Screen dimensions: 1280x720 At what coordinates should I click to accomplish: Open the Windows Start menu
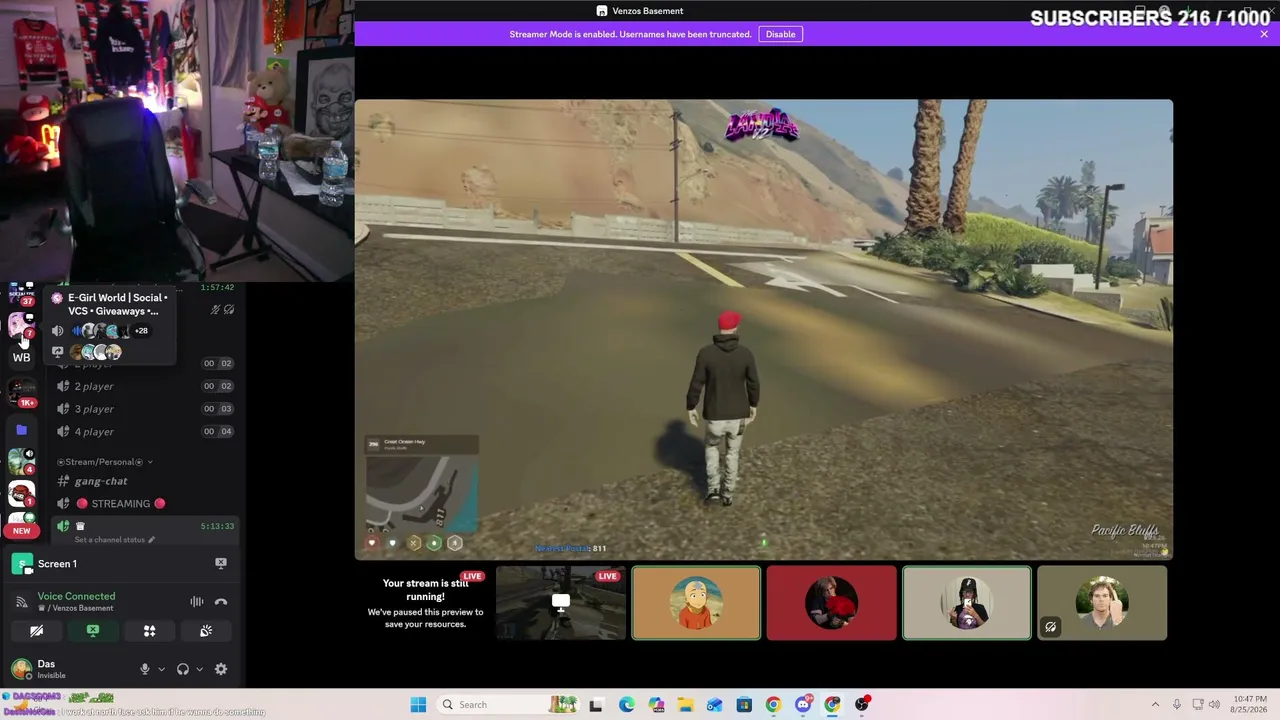pos(418,705)
